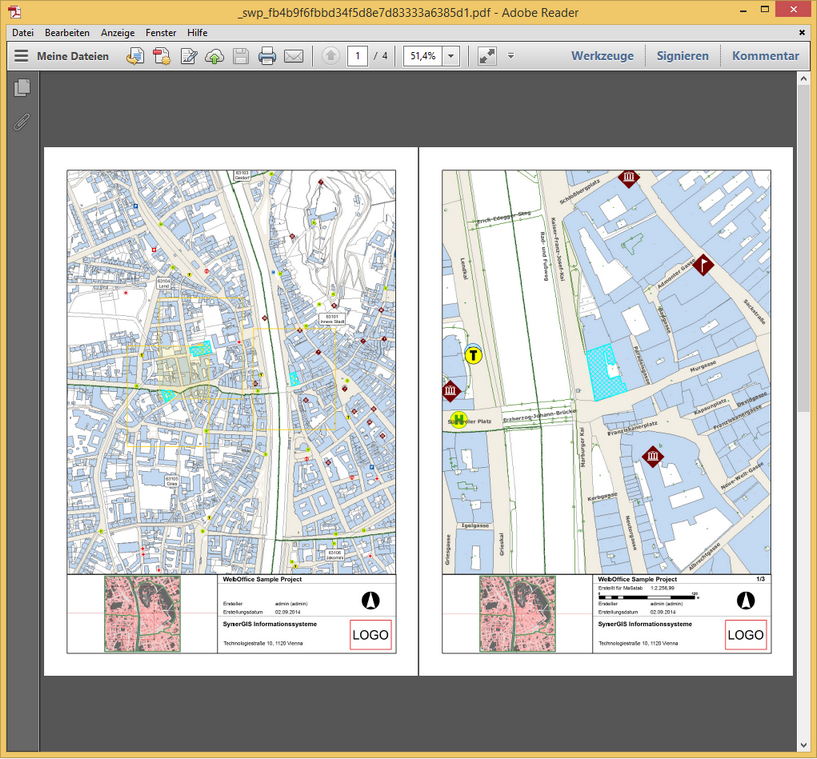Click the edit PDF pencil icon
This screenshot has width=817, height=759.
click(x=188, y=56)
